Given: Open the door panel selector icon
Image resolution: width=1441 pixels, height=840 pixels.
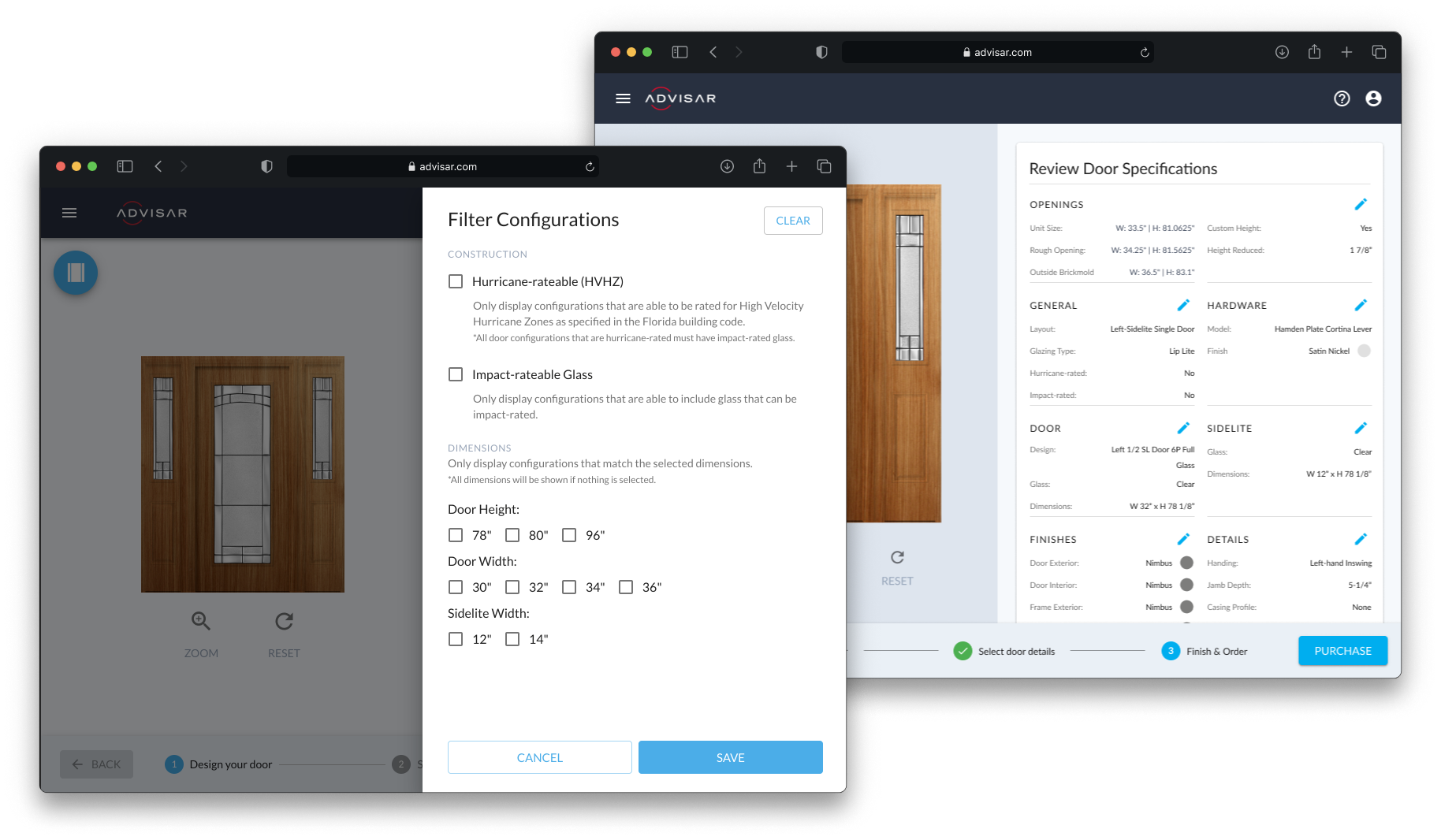Looking at the screenshot, I should [x=75, y=273].
